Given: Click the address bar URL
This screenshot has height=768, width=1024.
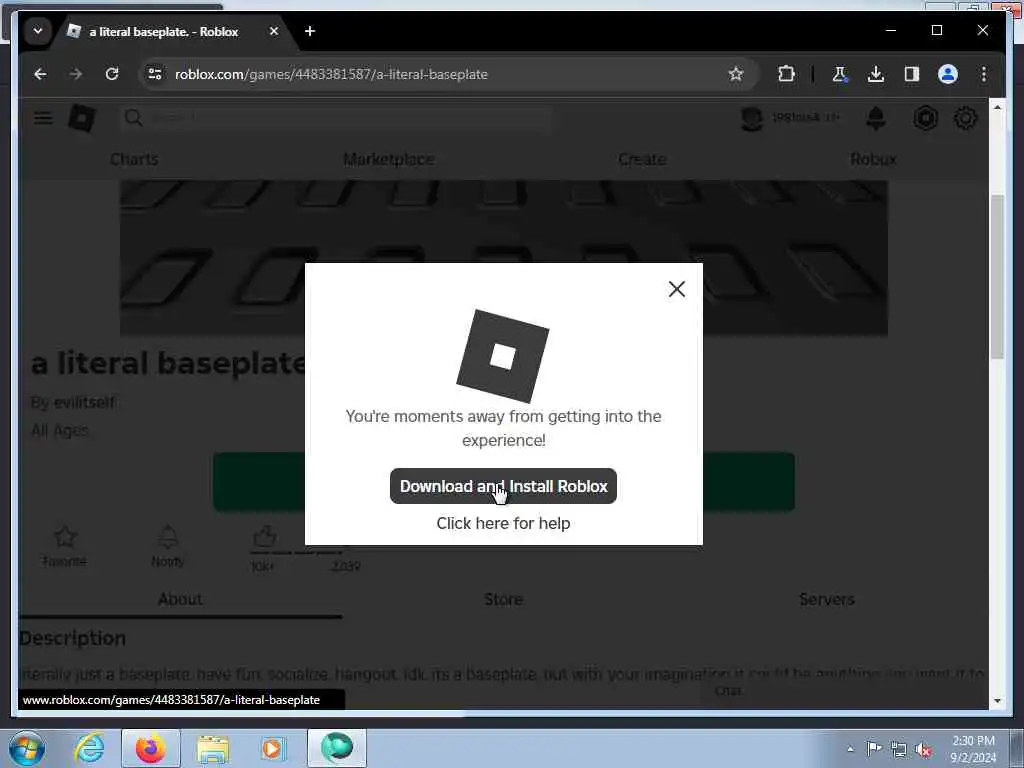Looking at the screenshot, I should tap(331, 74).
